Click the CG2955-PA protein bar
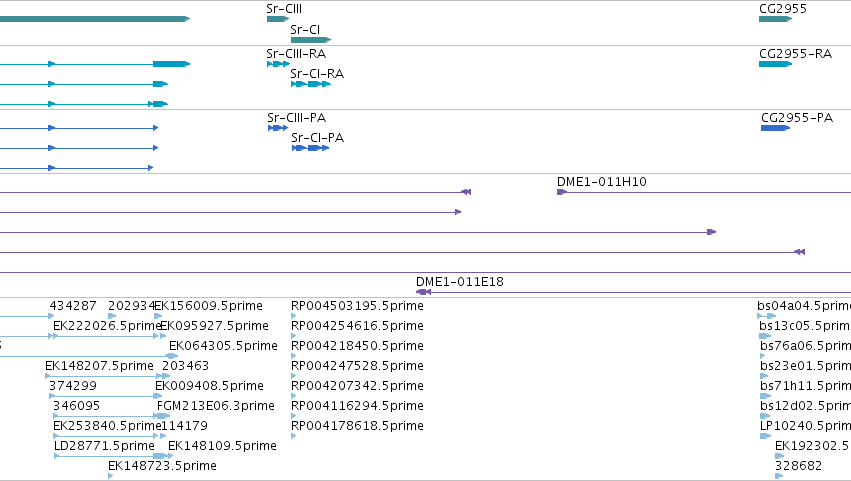Image resolution: width=851 pixels, height=481 pixels. pyautogui.click(x=775, y=128)
